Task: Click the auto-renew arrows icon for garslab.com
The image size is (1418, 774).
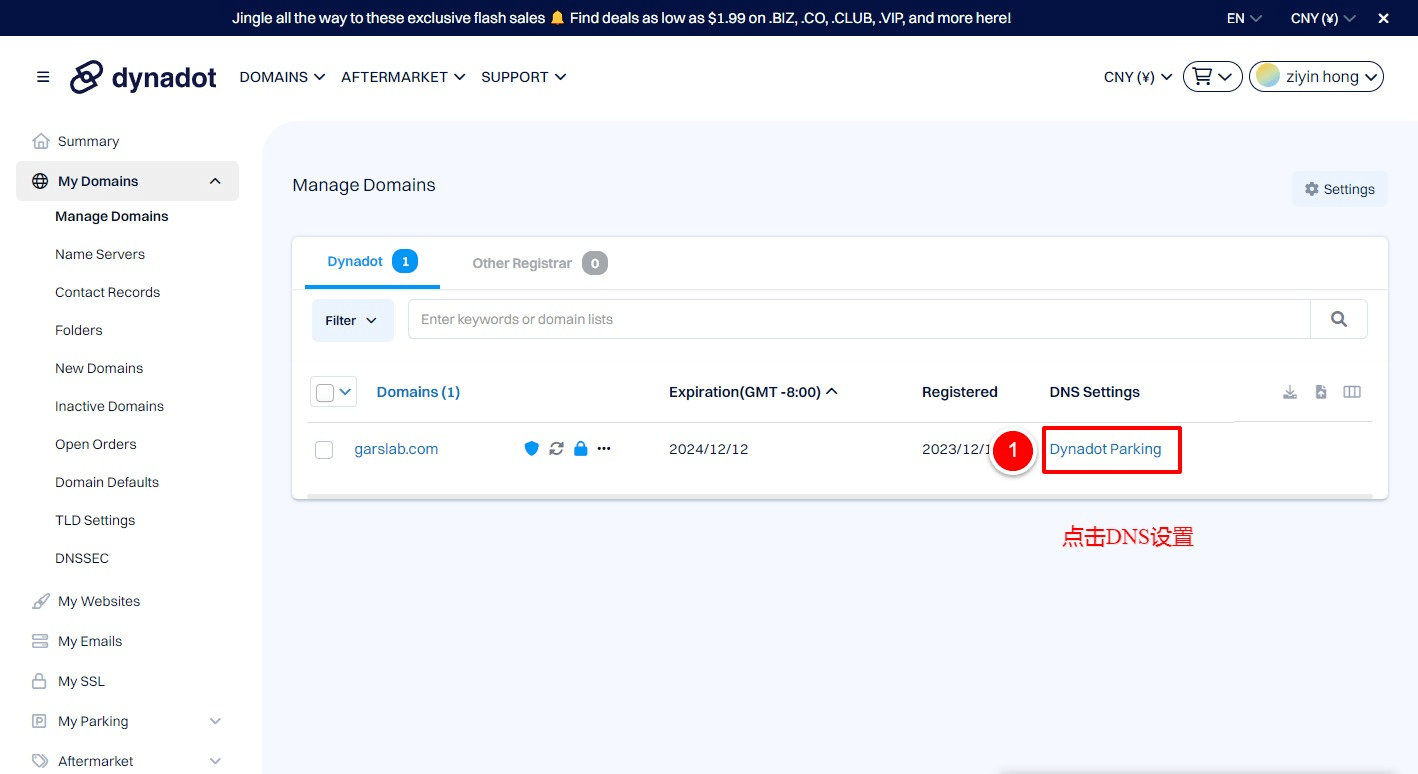Action: 556,449
